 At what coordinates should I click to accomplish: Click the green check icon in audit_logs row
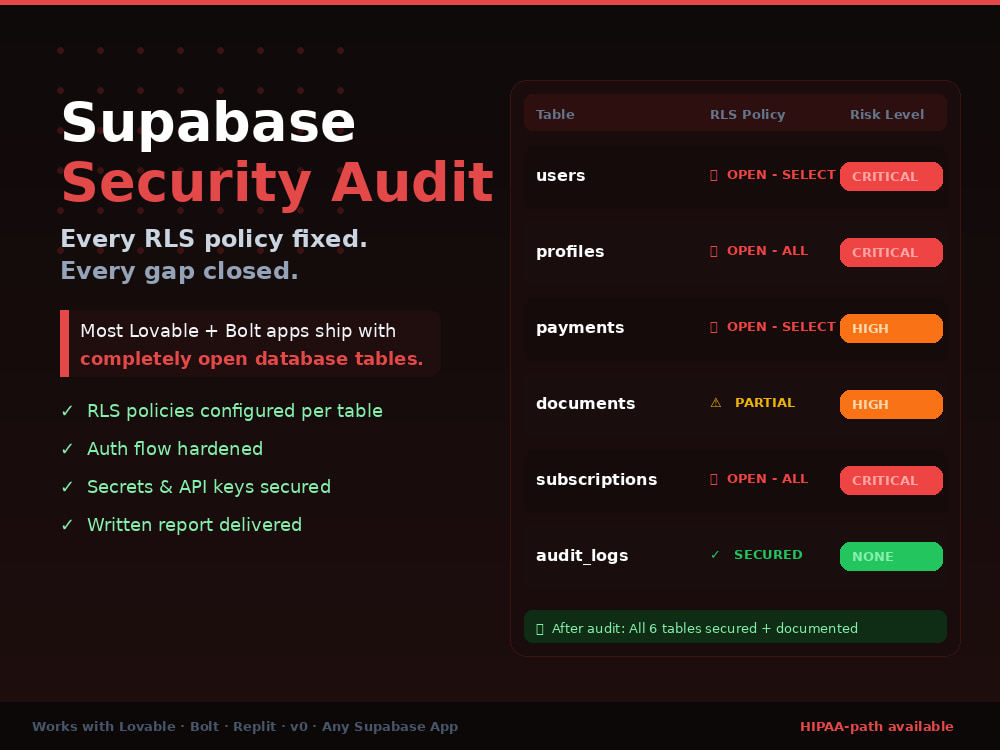[x=715, y=555]
